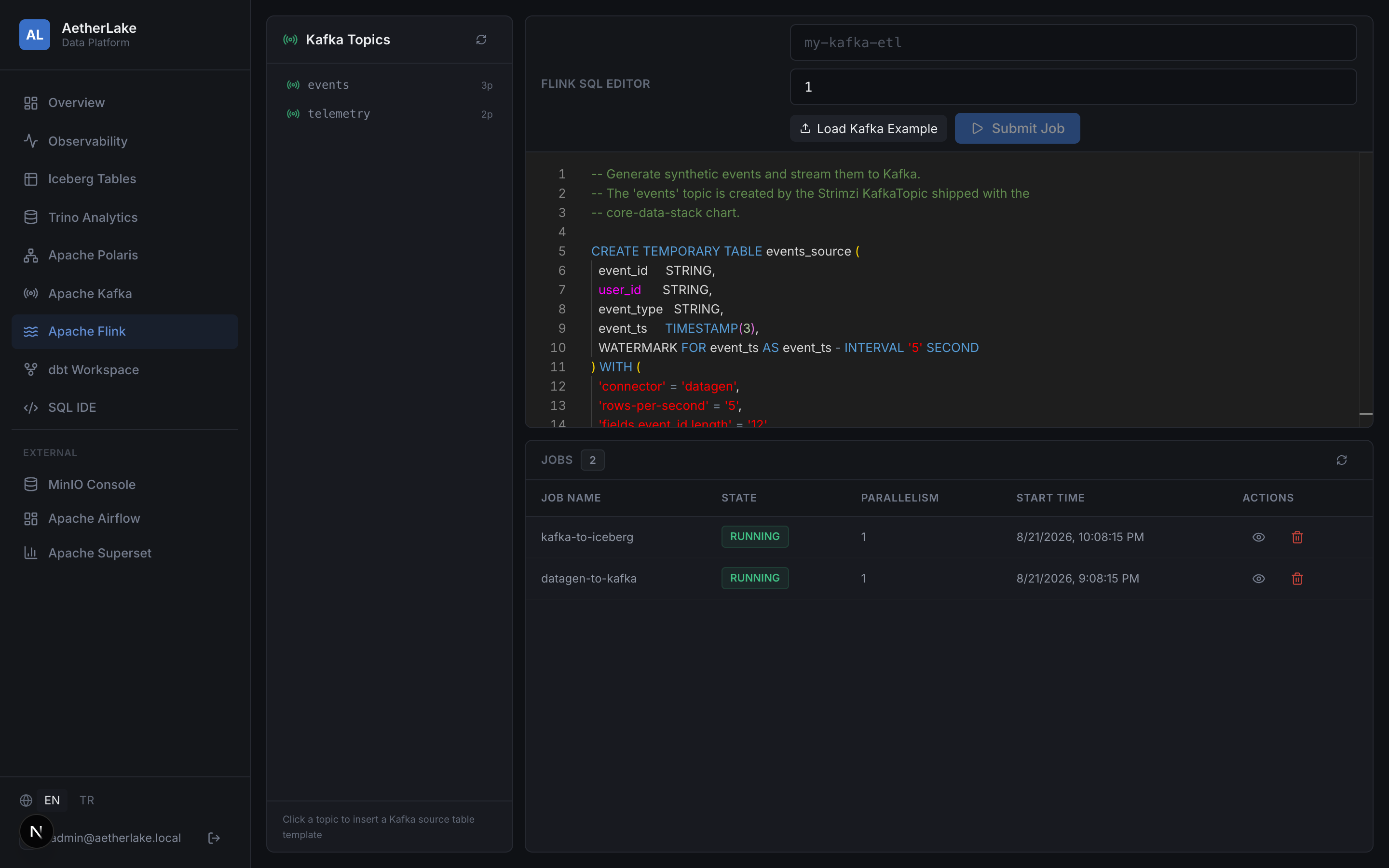The image size is (1389, 868).
Task: Delete the kafka-to-iceberg job
Action: click(x=1297, y=537)
